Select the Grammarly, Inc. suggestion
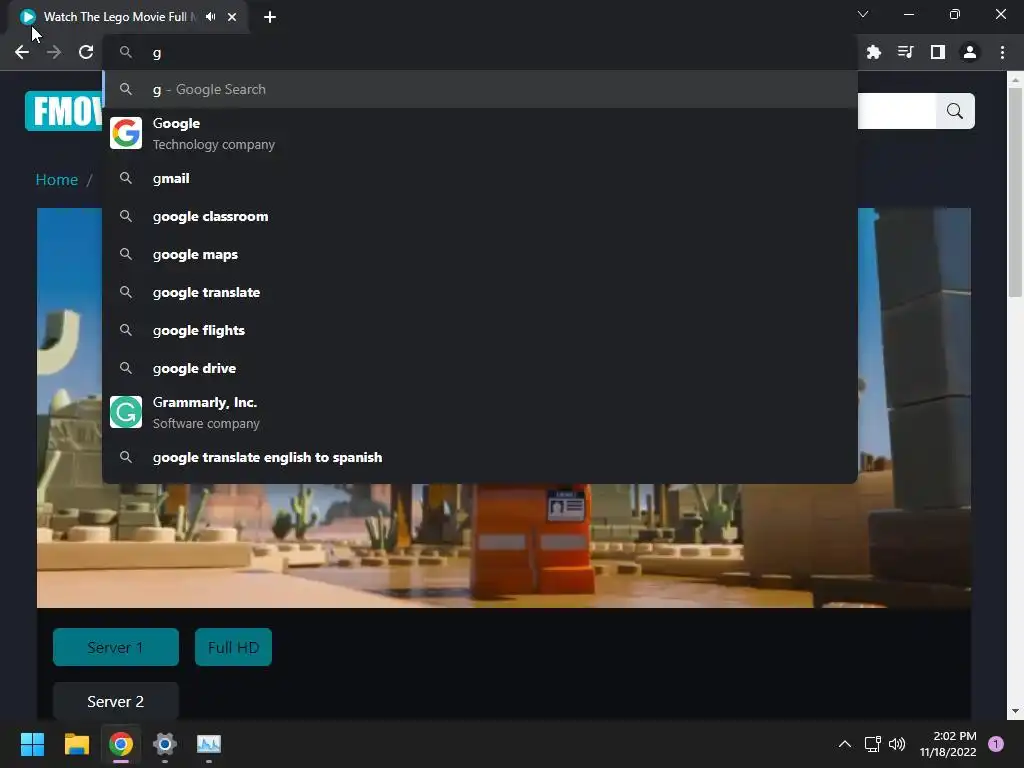Screen dimensions: 1024x768 coord(480,412)
